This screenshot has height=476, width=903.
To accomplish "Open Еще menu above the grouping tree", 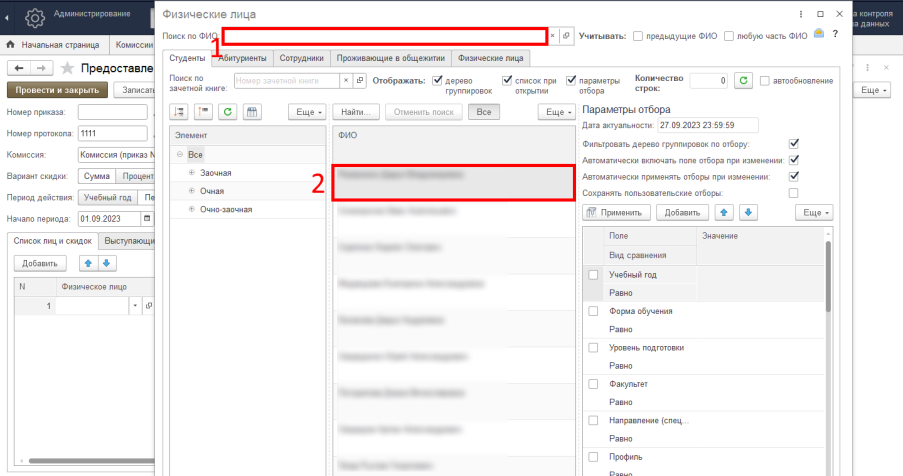I will point(308,112).
